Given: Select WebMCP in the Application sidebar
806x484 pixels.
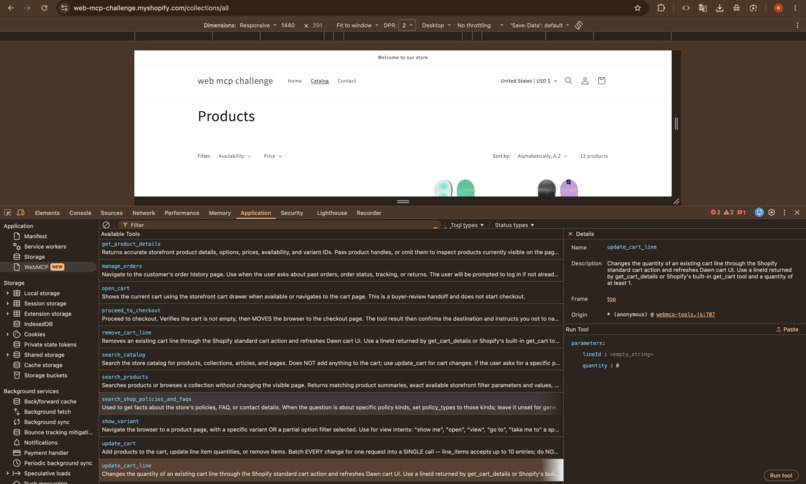Looking at the screenshot, I should pos(36,267).
